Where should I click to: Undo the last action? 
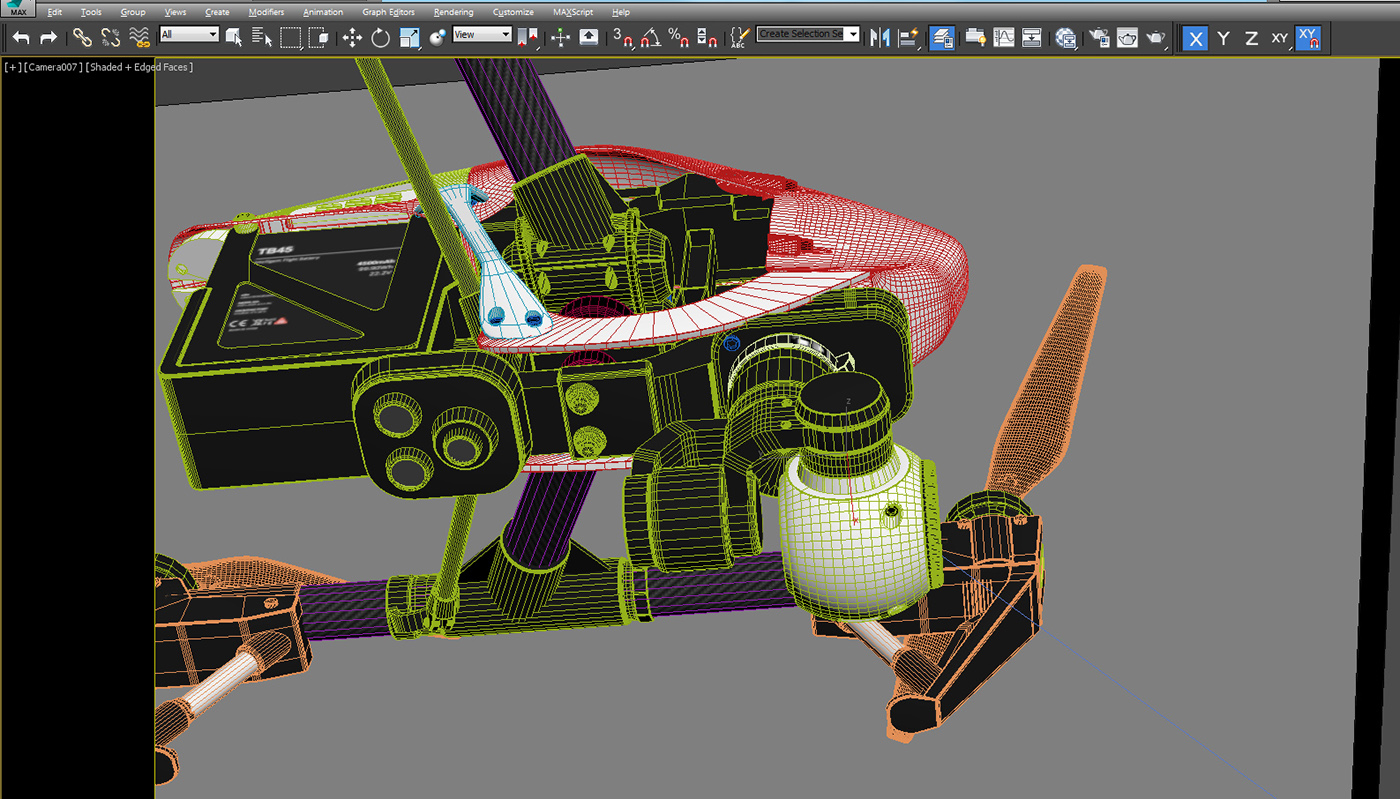pyautogui.click(x=18, y=37)
